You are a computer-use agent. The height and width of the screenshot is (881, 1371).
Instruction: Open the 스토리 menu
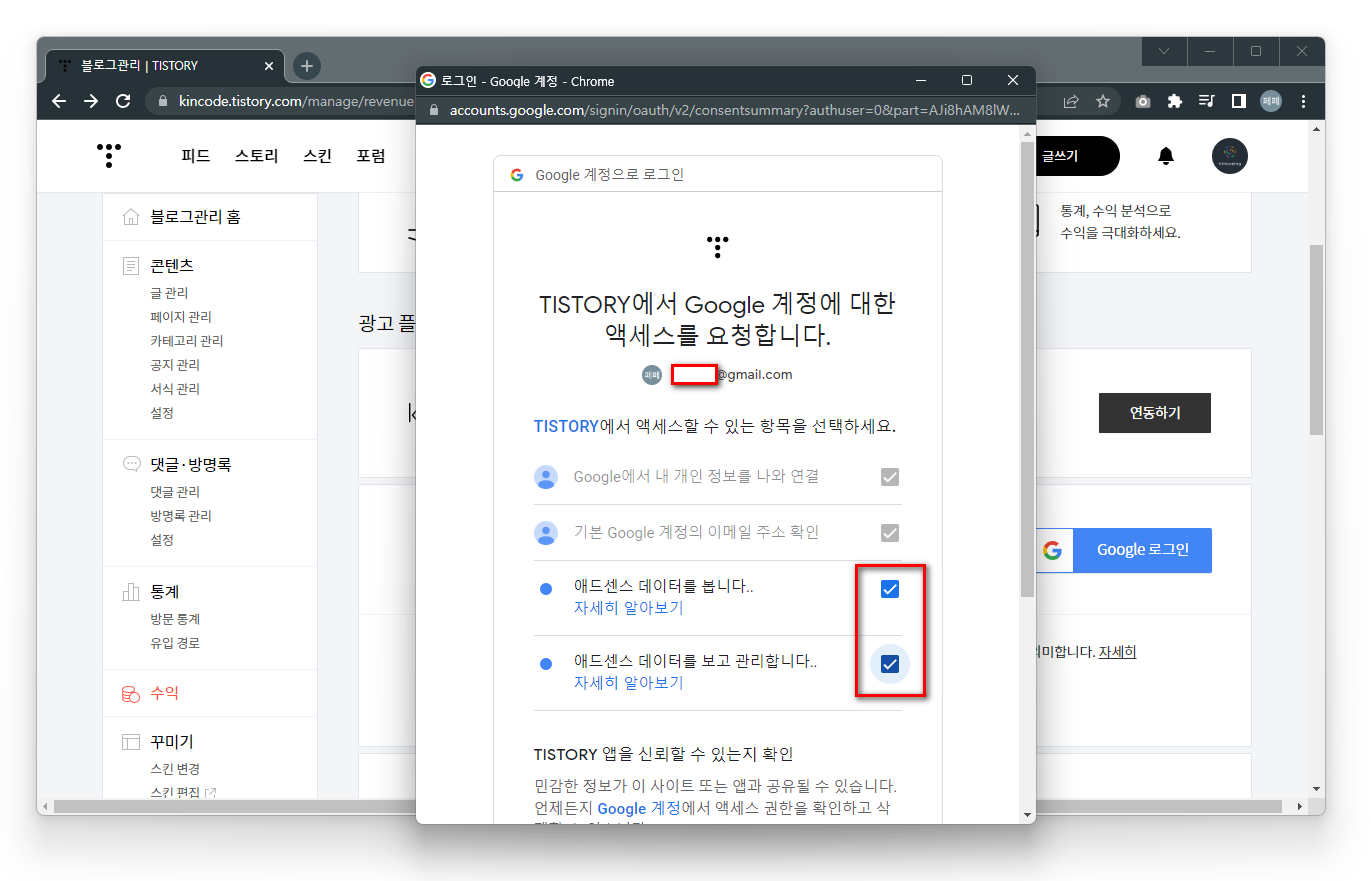coord(257,156)
